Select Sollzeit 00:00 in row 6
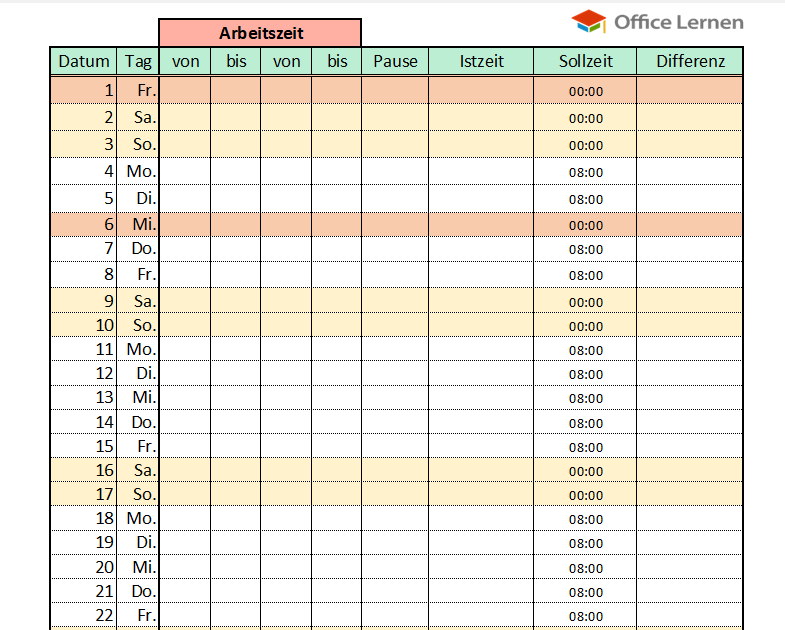 (x=585, y=225)
